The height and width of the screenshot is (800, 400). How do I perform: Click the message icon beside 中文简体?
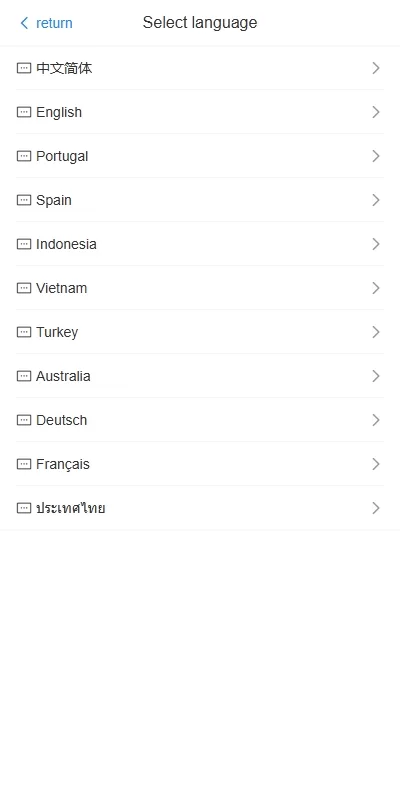coord(24,68)
